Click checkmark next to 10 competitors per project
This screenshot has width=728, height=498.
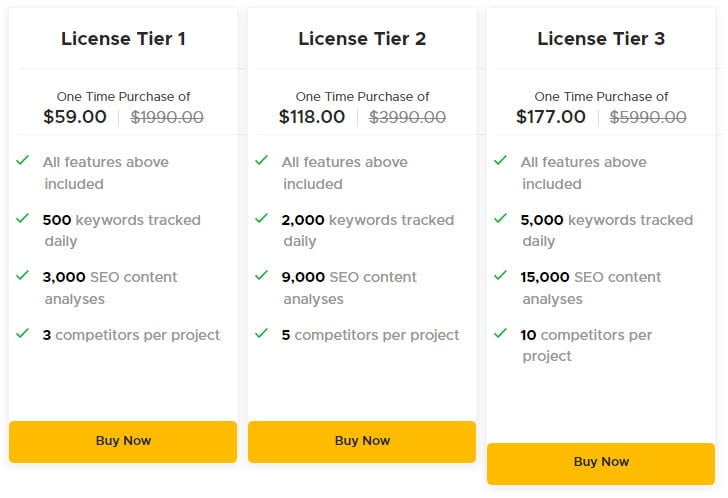500,333
